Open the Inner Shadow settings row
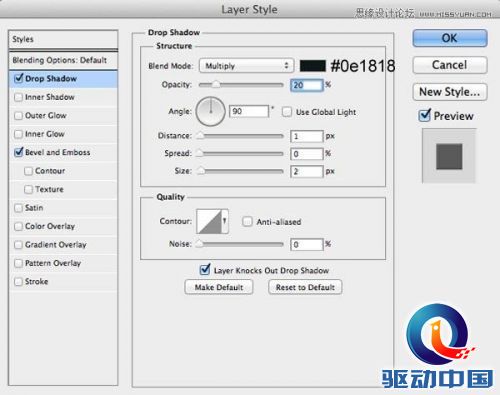This screenshot has width=500, height=395. coord(63,97)
